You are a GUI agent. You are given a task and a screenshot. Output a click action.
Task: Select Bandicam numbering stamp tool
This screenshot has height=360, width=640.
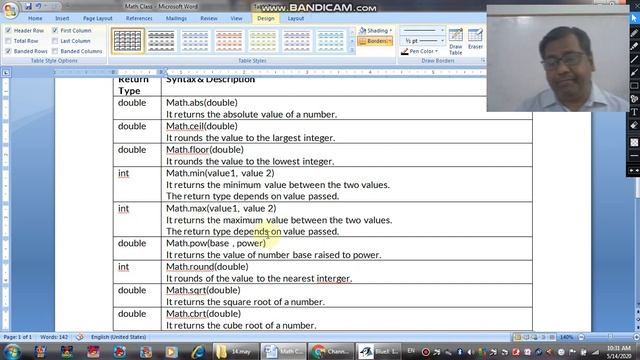tap(634, 98)
